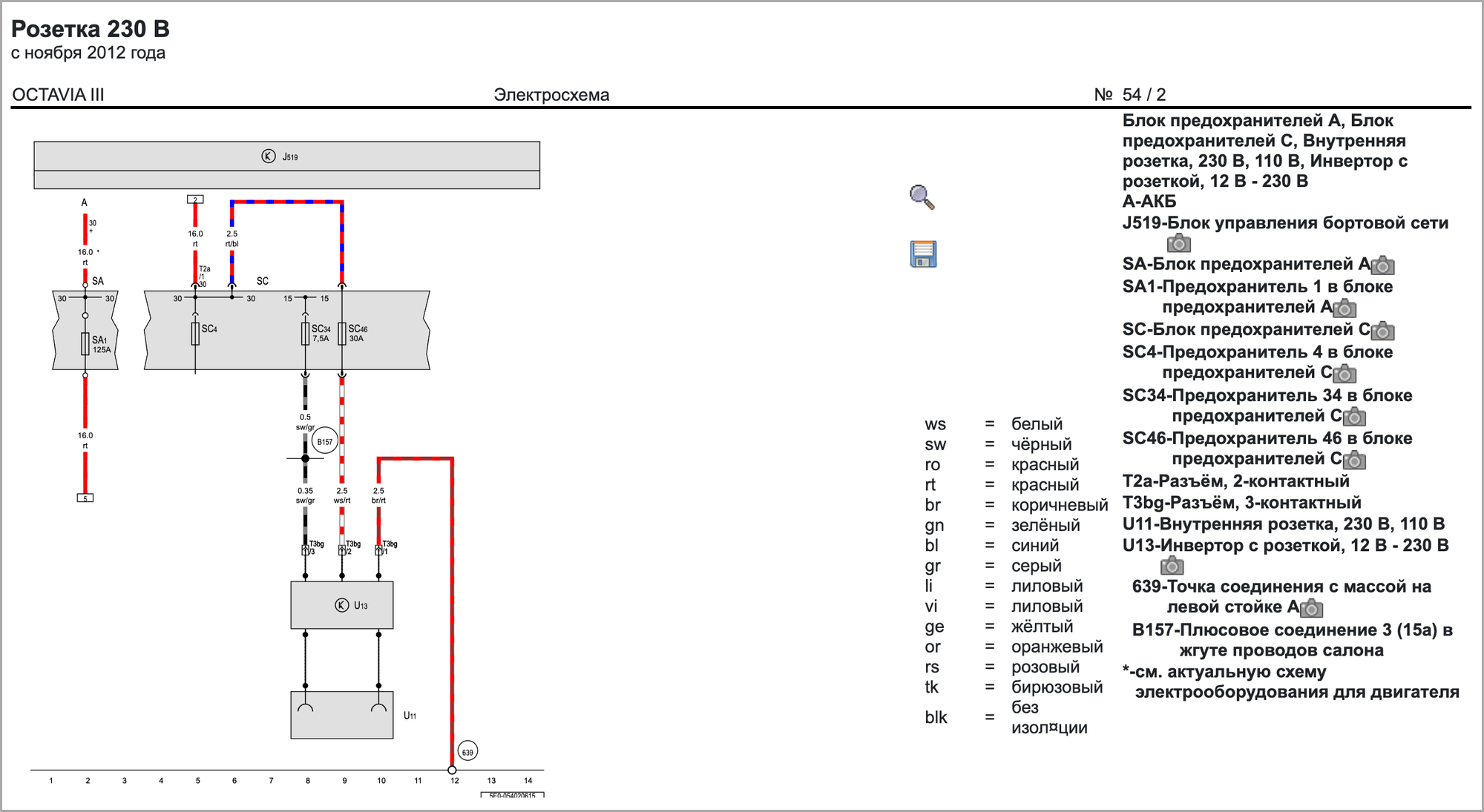Click 'T3bg-Разъём, 3-контактный' legend entry
Viewport: 1484px width, 812px height.
tap(1242, 503)
